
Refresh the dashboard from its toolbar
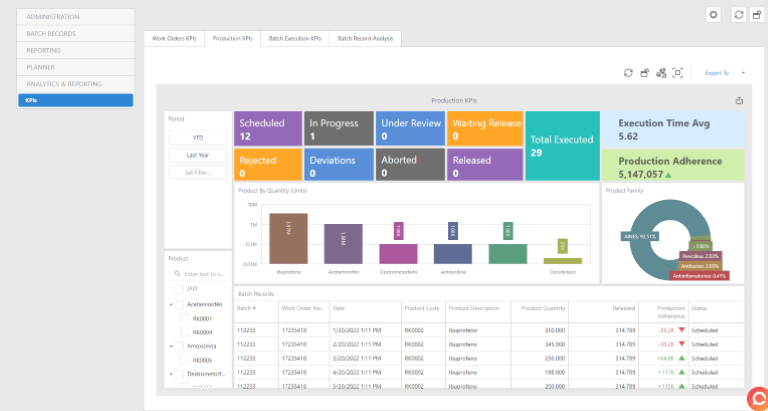tap(628, 73)
